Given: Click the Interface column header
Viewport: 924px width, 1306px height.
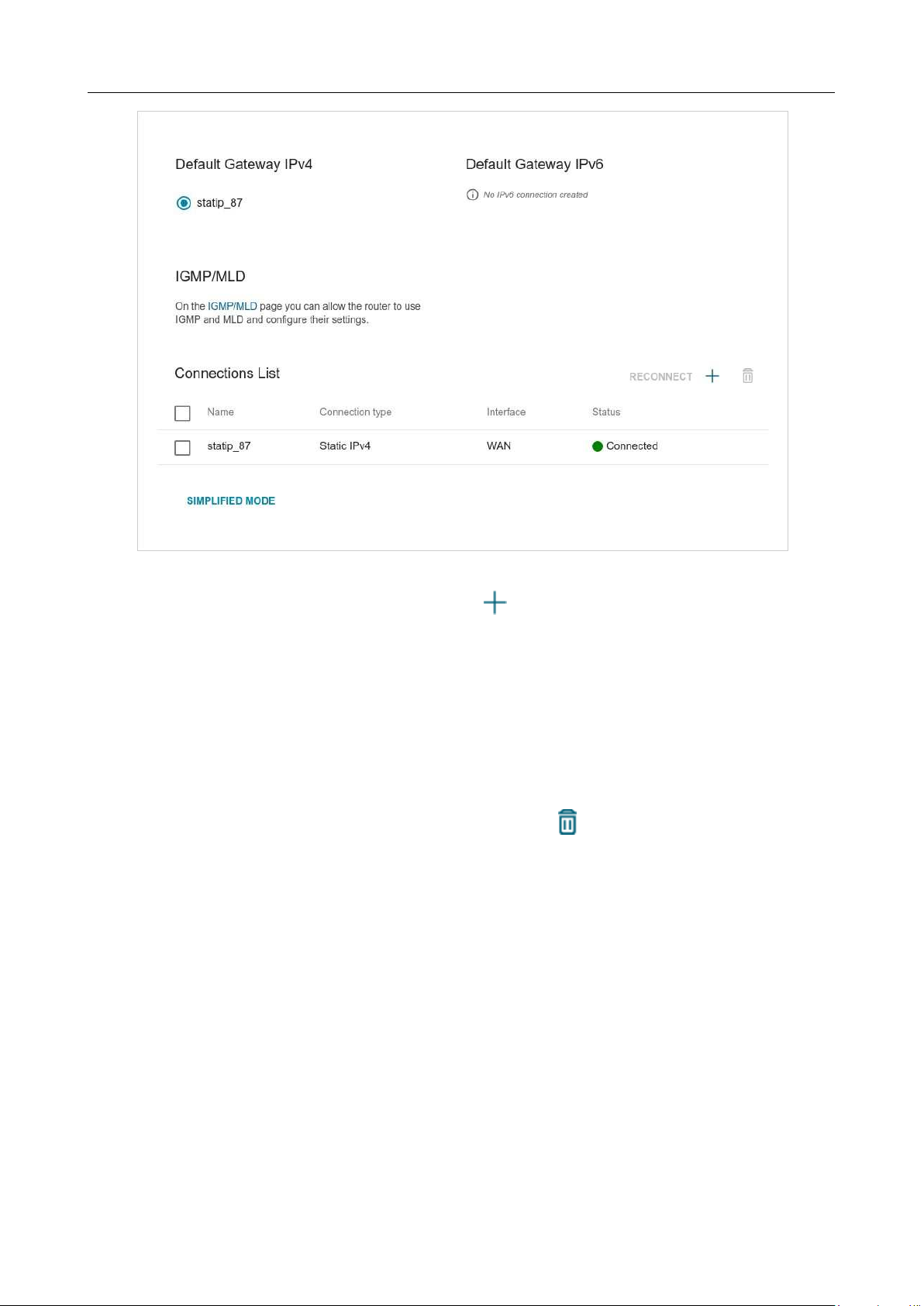Looking at the screenshot, I should coord(506,412).
